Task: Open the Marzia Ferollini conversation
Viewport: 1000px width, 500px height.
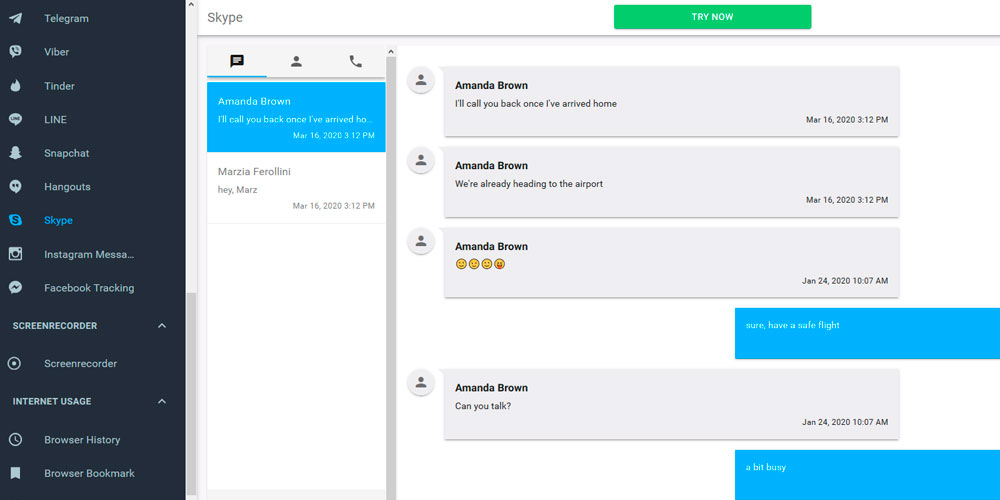Action: point(296,188)
